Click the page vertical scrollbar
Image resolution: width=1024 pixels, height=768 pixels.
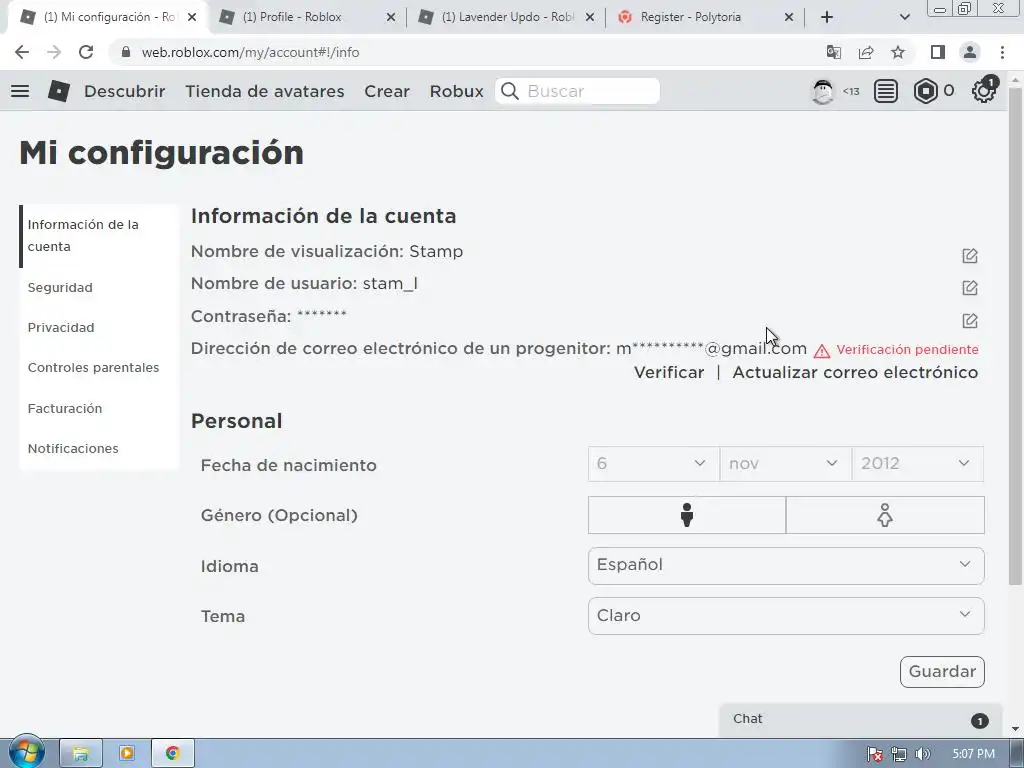click(1015, 336)
